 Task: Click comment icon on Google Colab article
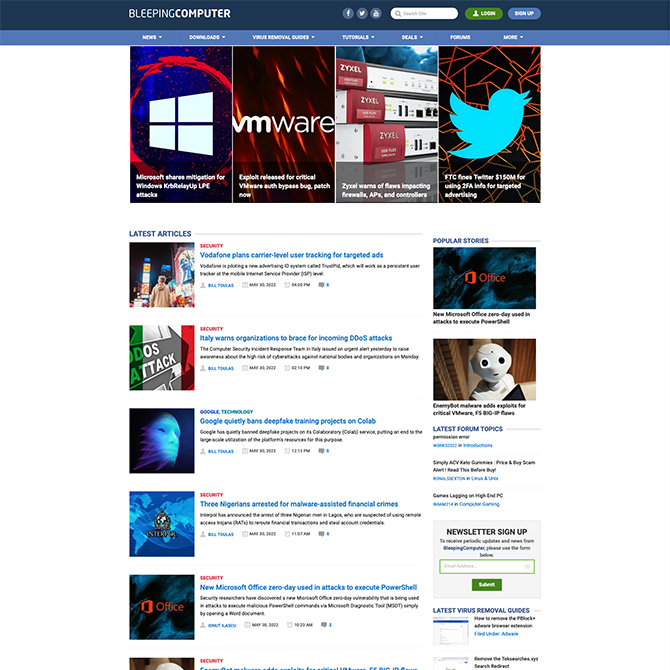point(321,451)
